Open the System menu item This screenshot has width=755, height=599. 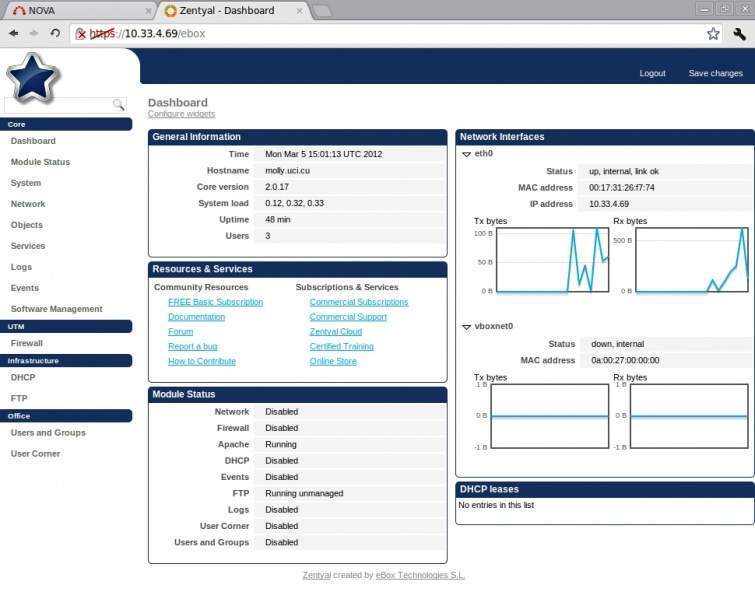[26, 183]
